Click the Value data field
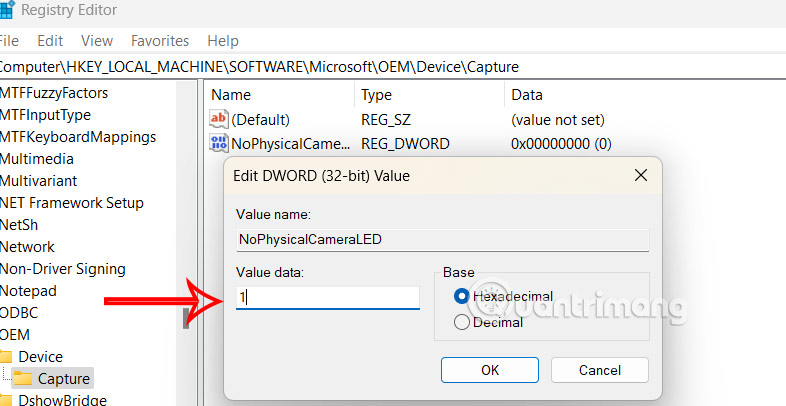This screenshot has height=406, width=786. [328, 297]
